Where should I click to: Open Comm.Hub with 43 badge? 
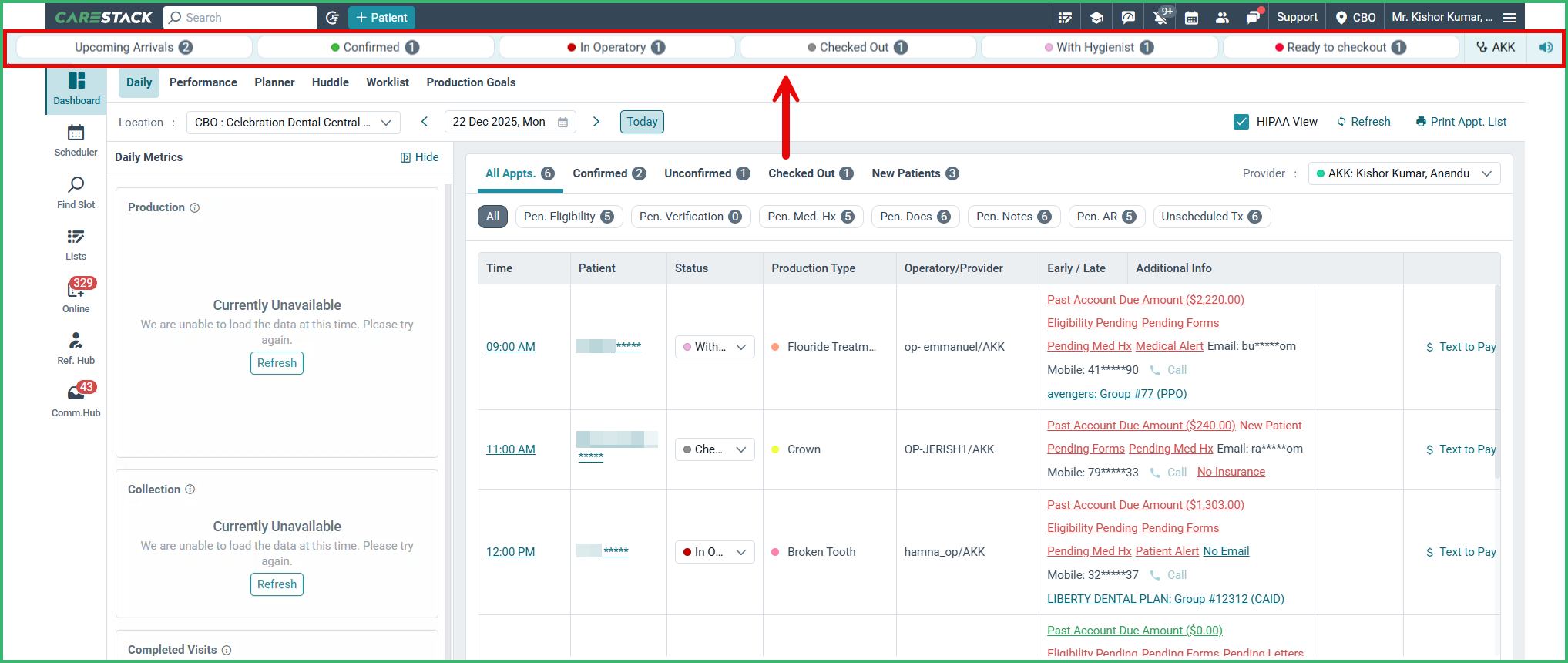[x=76, y=400]
